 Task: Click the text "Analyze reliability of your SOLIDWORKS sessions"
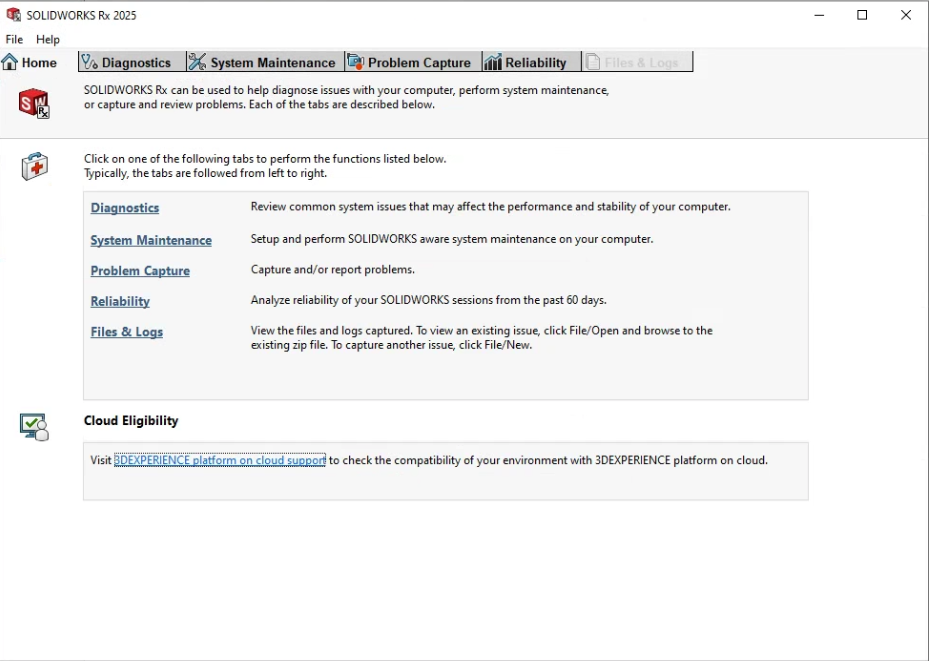[x=371, y=300]
